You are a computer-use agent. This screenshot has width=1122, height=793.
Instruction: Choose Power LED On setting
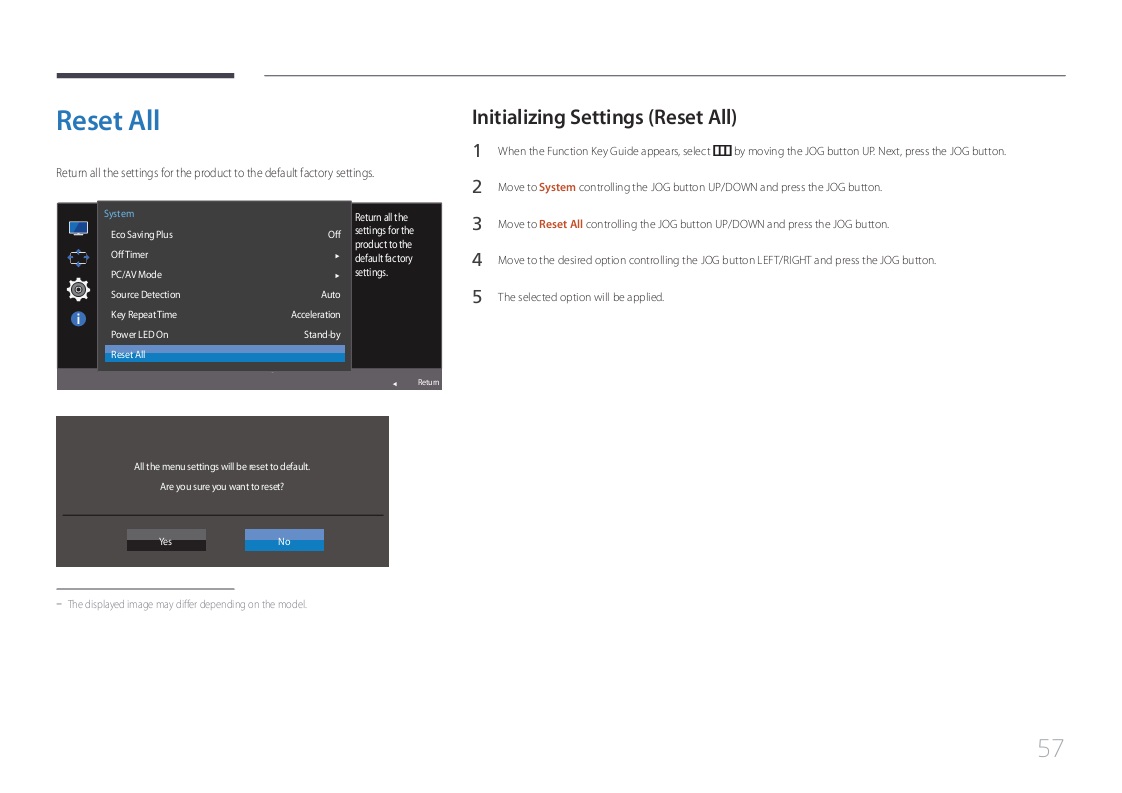click(x=225, y=335)
